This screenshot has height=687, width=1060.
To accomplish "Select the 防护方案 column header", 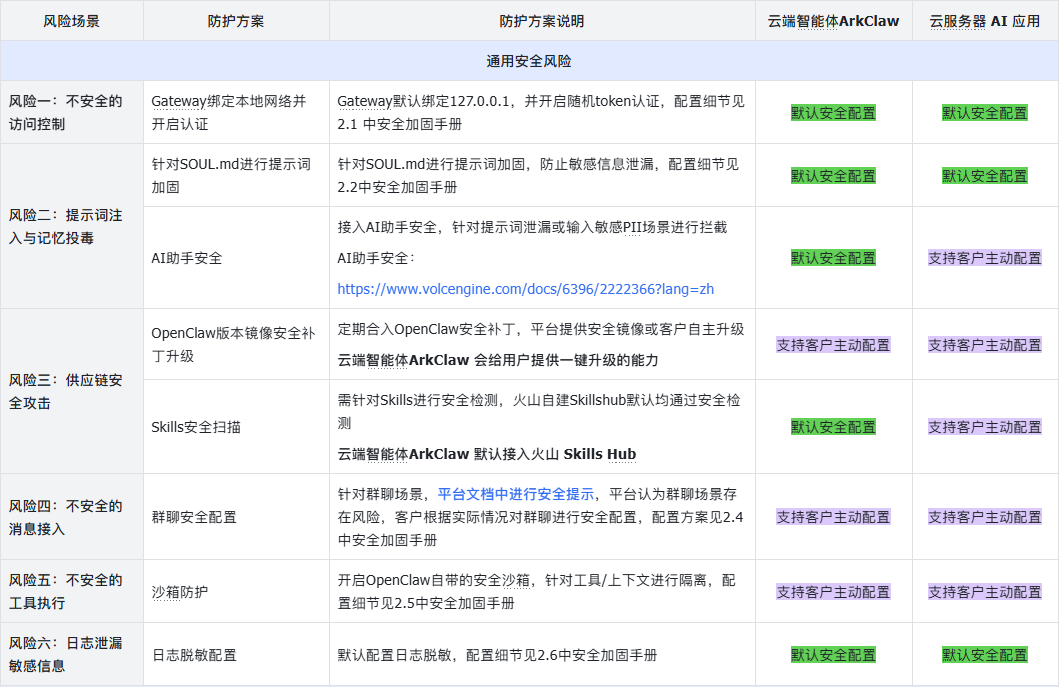I will 236,21.
